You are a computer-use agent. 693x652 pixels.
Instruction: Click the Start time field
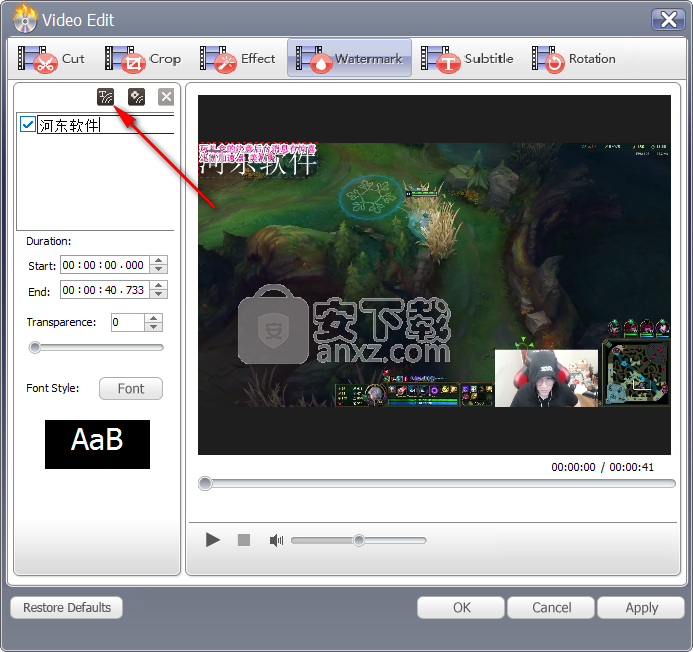pyautogui.click(x=105, y=265)
